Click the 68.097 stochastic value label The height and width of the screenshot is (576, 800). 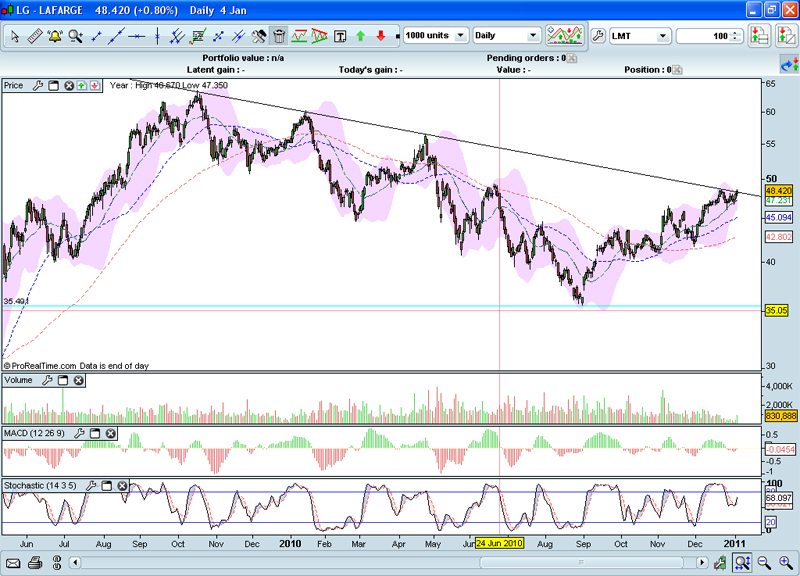[x=779, y=497]
